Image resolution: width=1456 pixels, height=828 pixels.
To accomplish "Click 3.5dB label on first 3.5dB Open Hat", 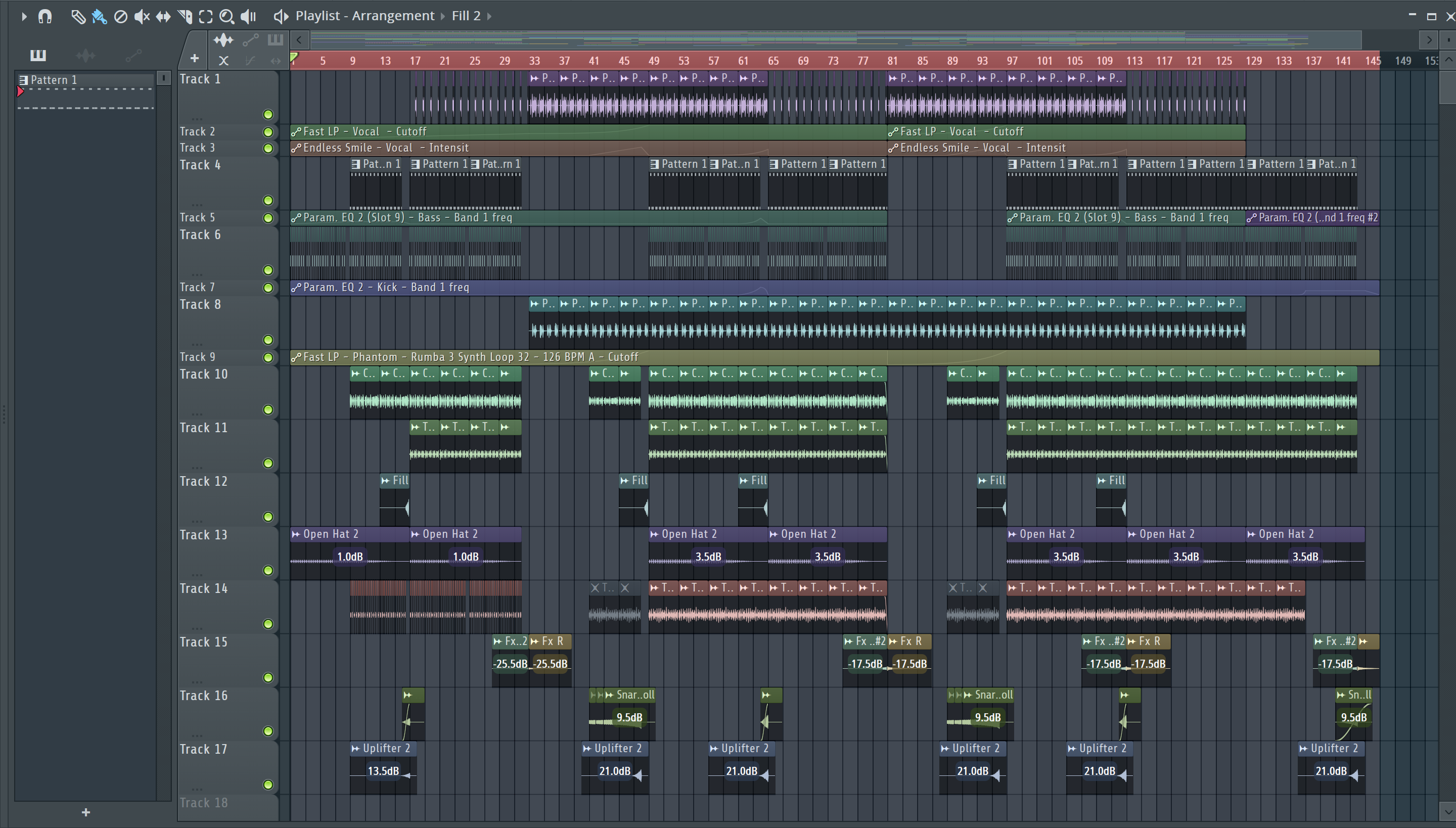I will (x=708, y=557).
